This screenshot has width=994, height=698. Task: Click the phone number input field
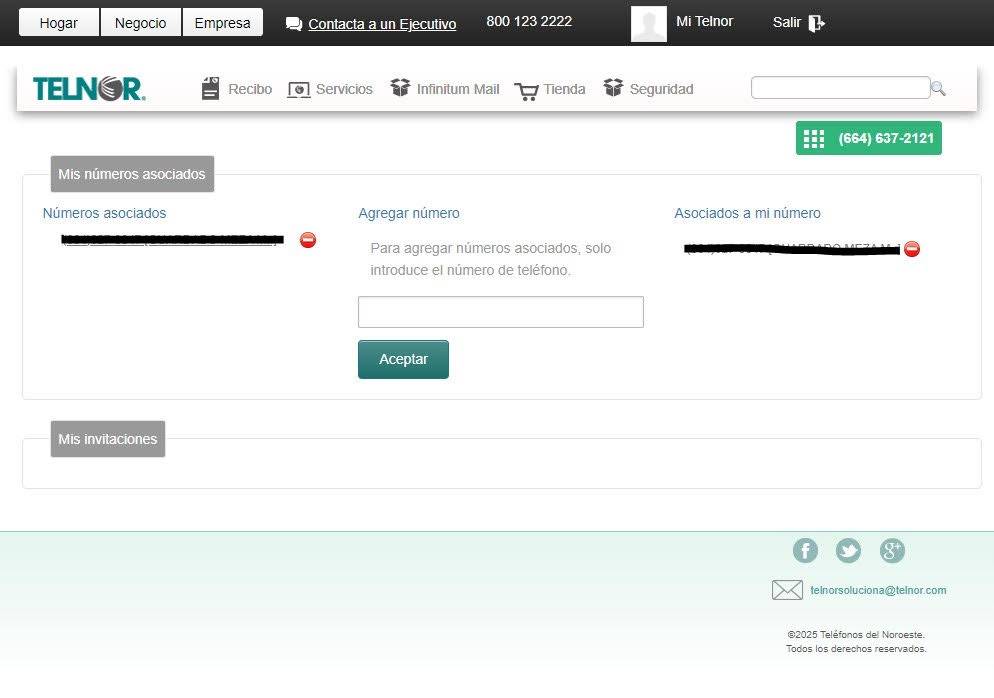(x=500, y=312)
